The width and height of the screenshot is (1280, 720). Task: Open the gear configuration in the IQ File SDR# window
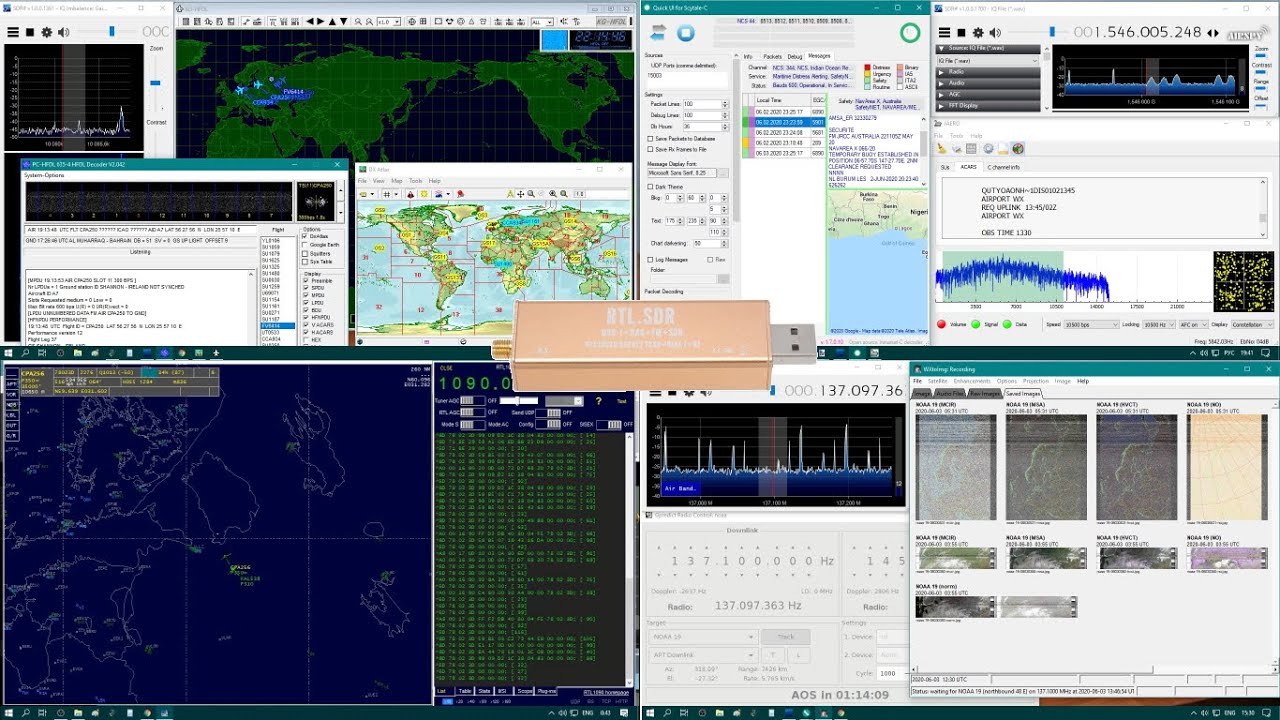coord(978,32)
